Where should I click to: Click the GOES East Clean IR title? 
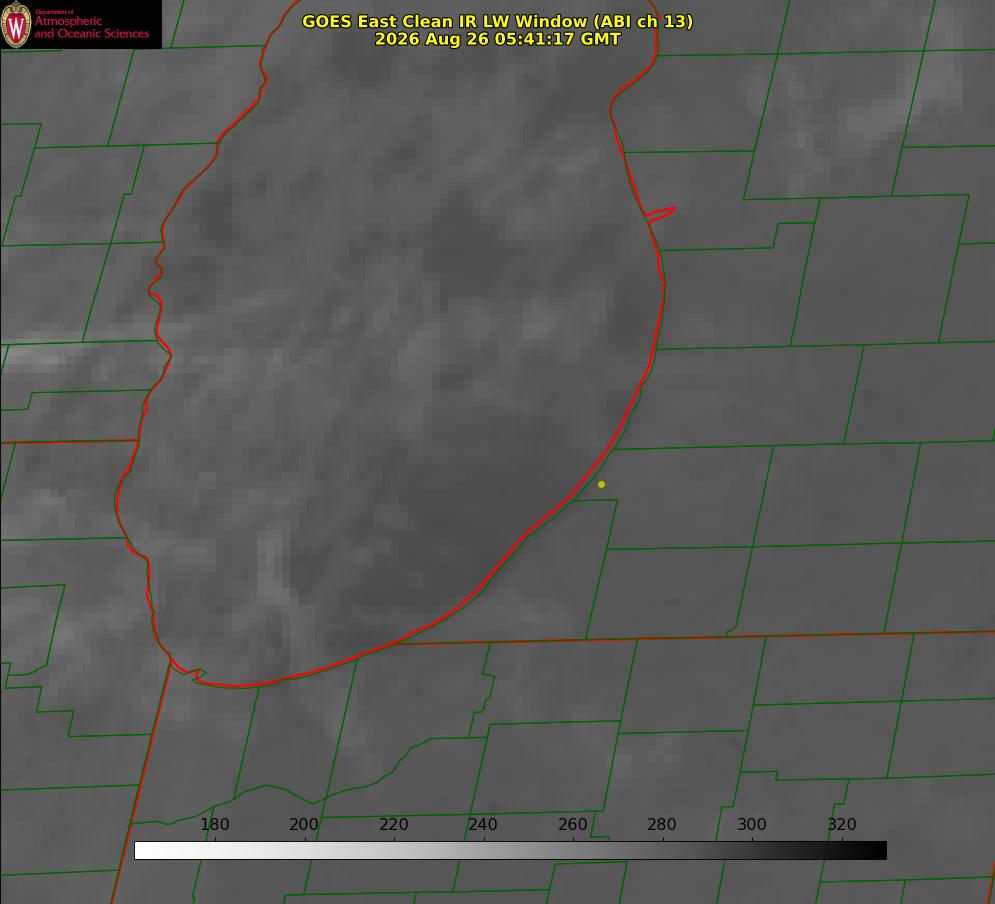tap(498, 21)
